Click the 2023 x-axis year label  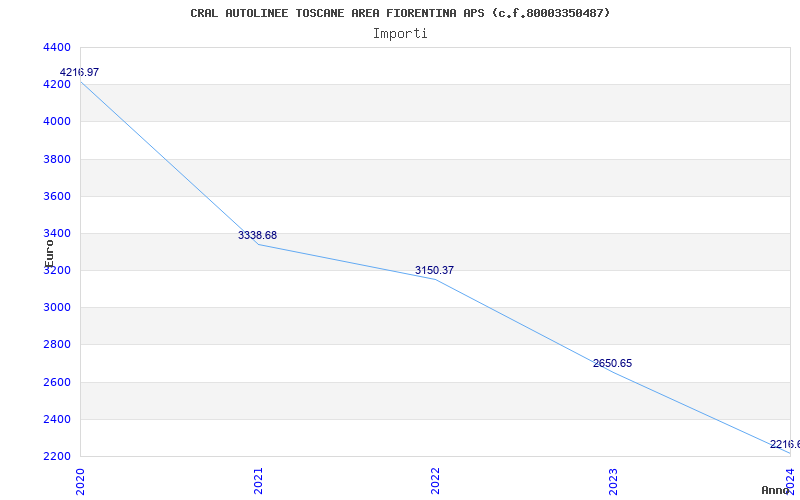(613, 482)
